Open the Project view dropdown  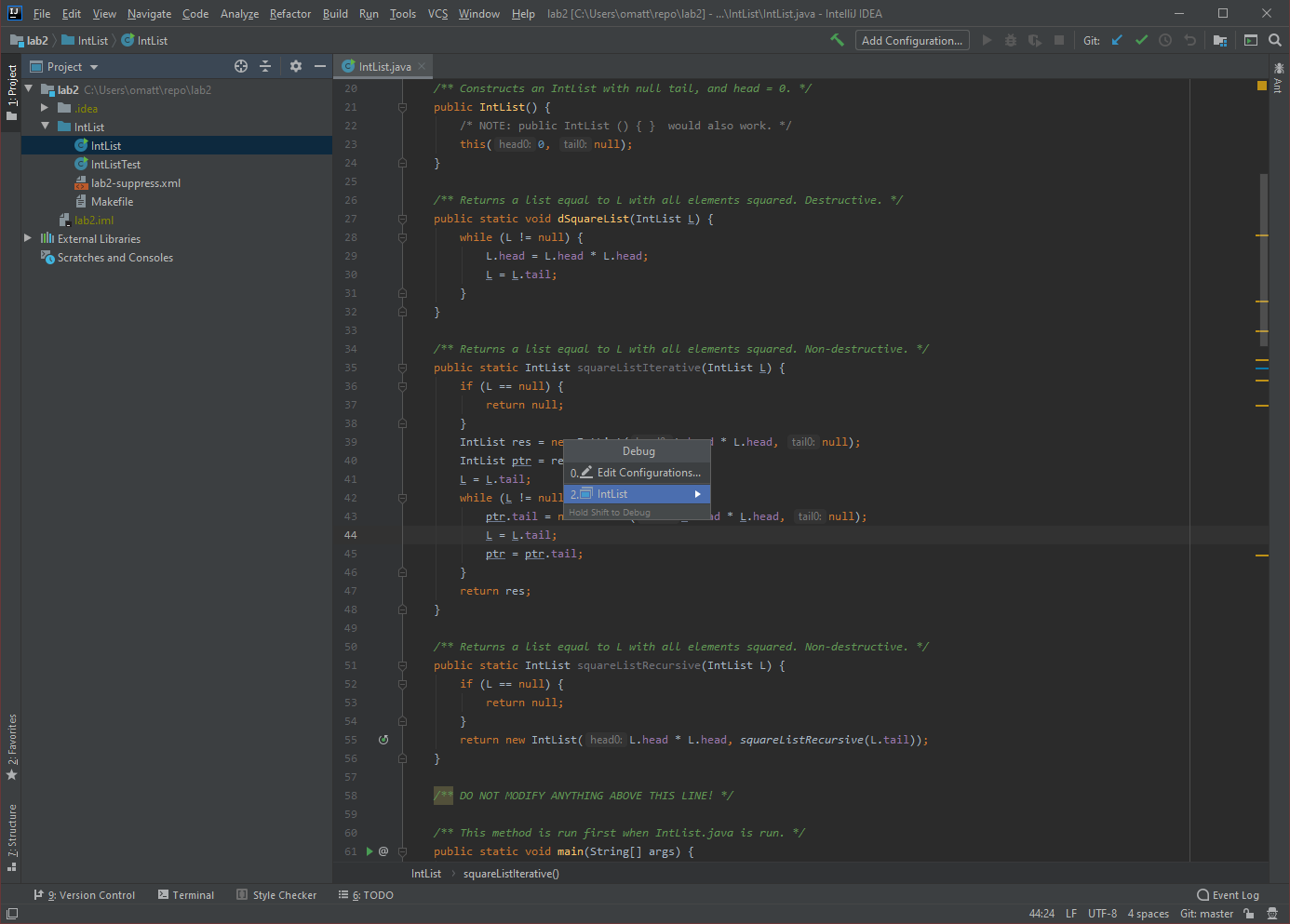[63, 66]
